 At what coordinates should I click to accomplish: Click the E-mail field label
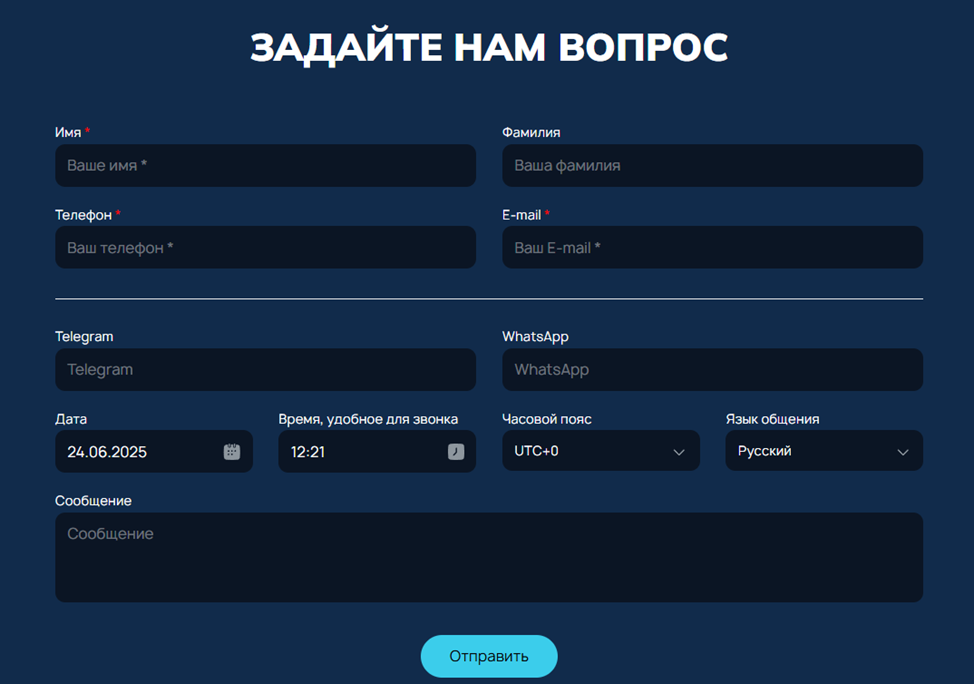(x=522, y=214)
